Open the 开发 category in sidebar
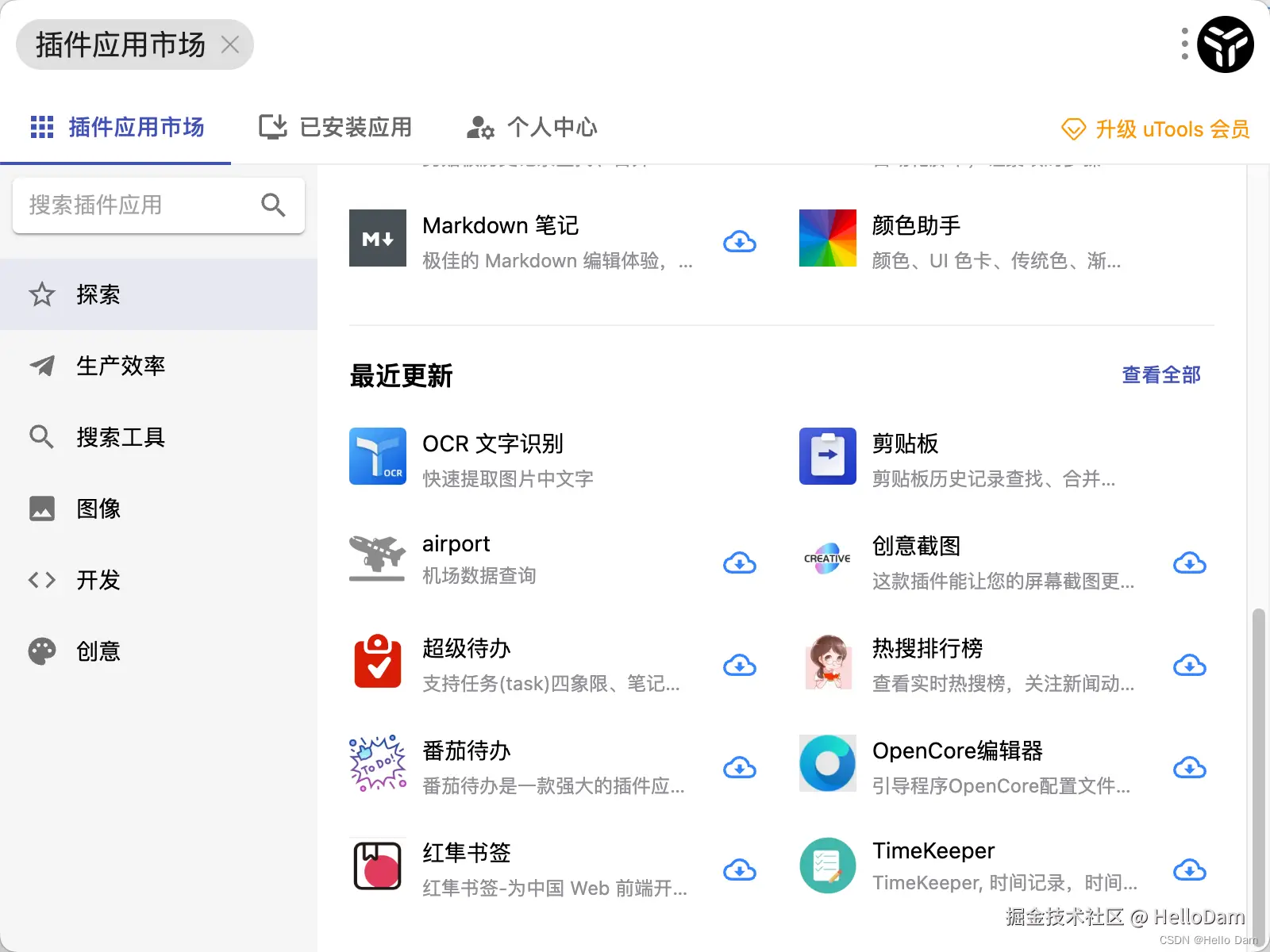The width and height of the screenshot is (1270, 952). [x=98, y=580]
